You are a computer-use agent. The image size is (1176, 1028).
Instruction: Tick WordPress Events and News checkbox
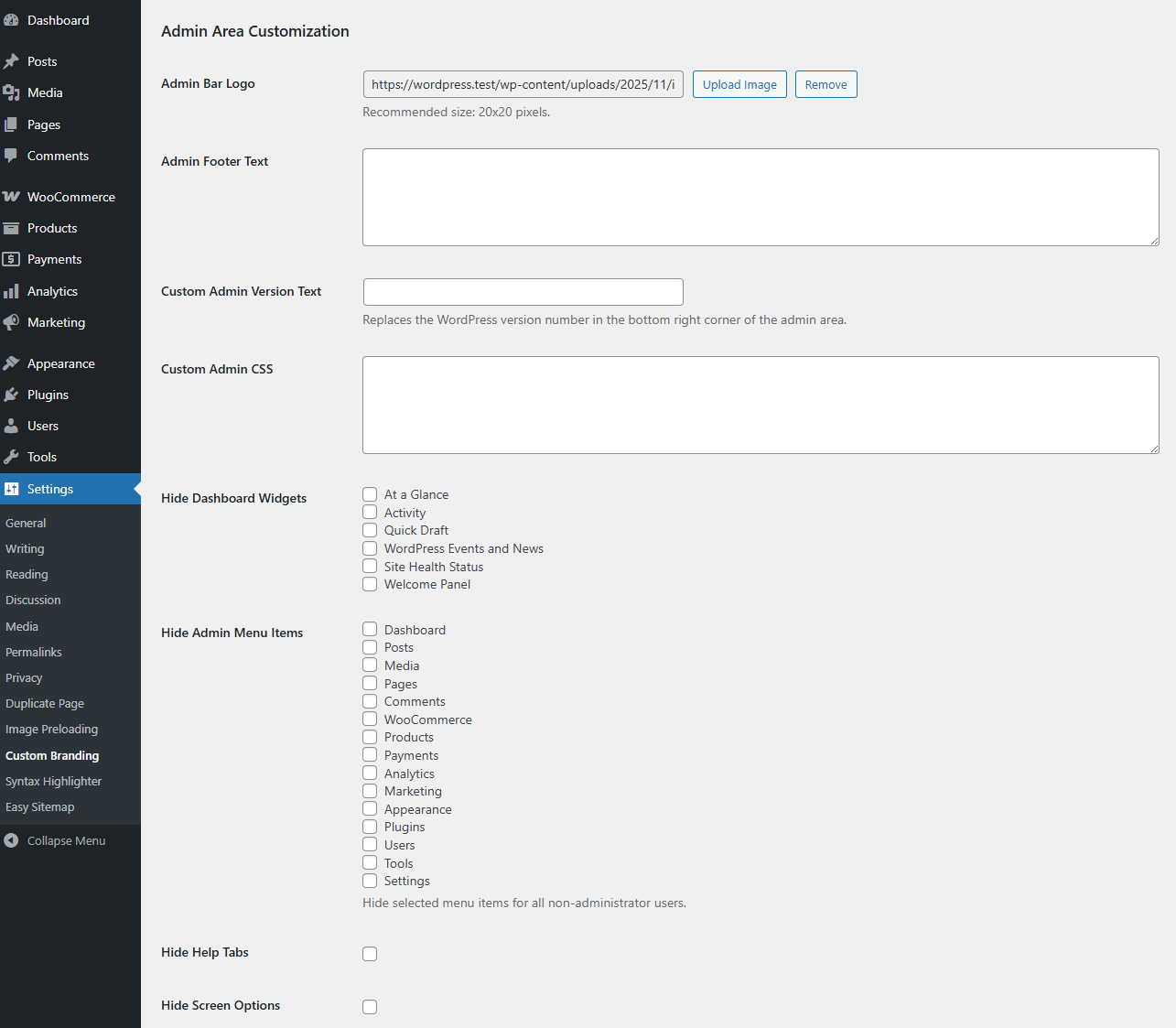[370, 548]
